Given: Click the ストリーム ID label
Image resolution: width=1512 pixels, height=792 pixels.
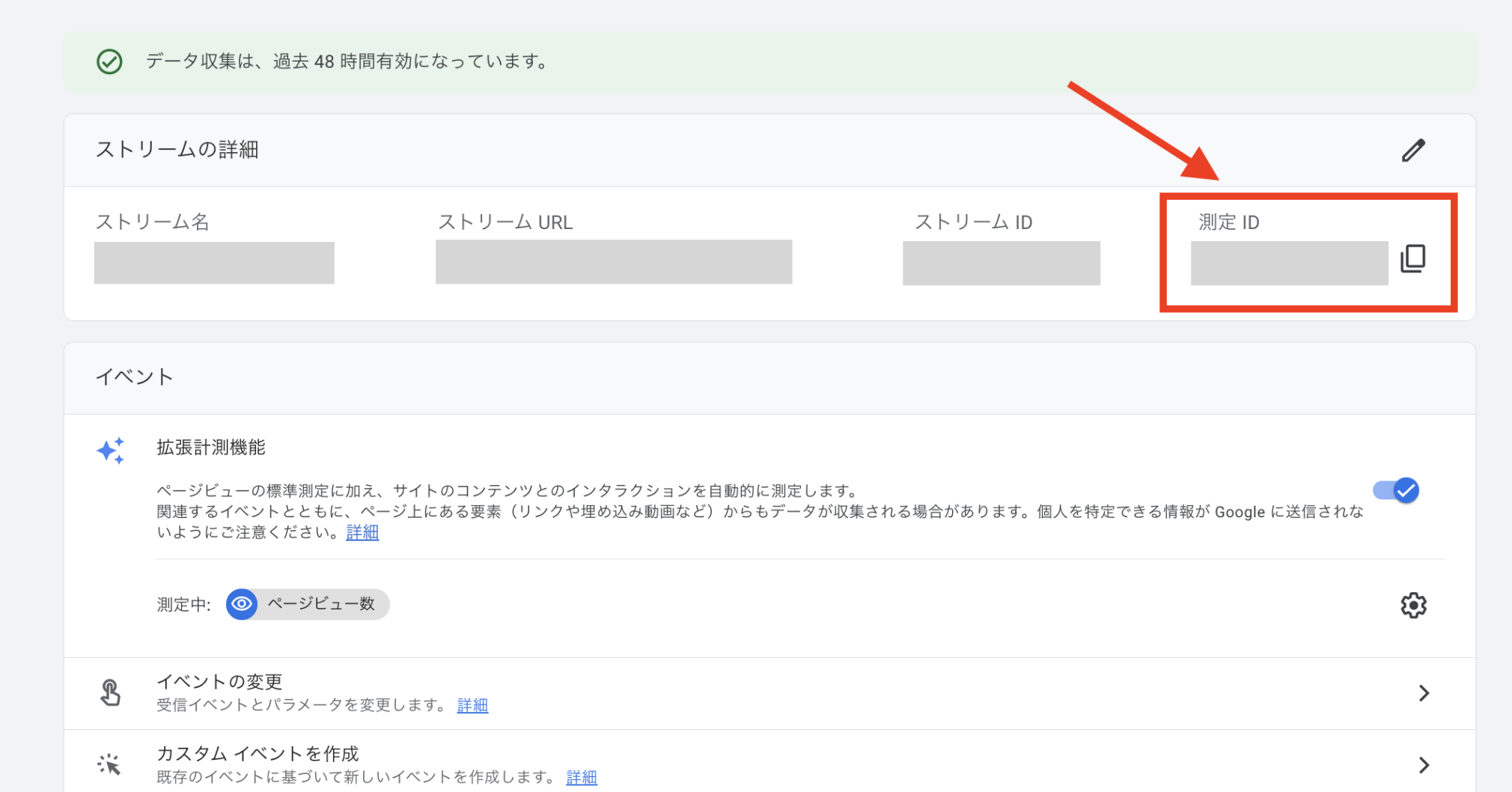Looking at the screenshot, I should pos(973,222).
